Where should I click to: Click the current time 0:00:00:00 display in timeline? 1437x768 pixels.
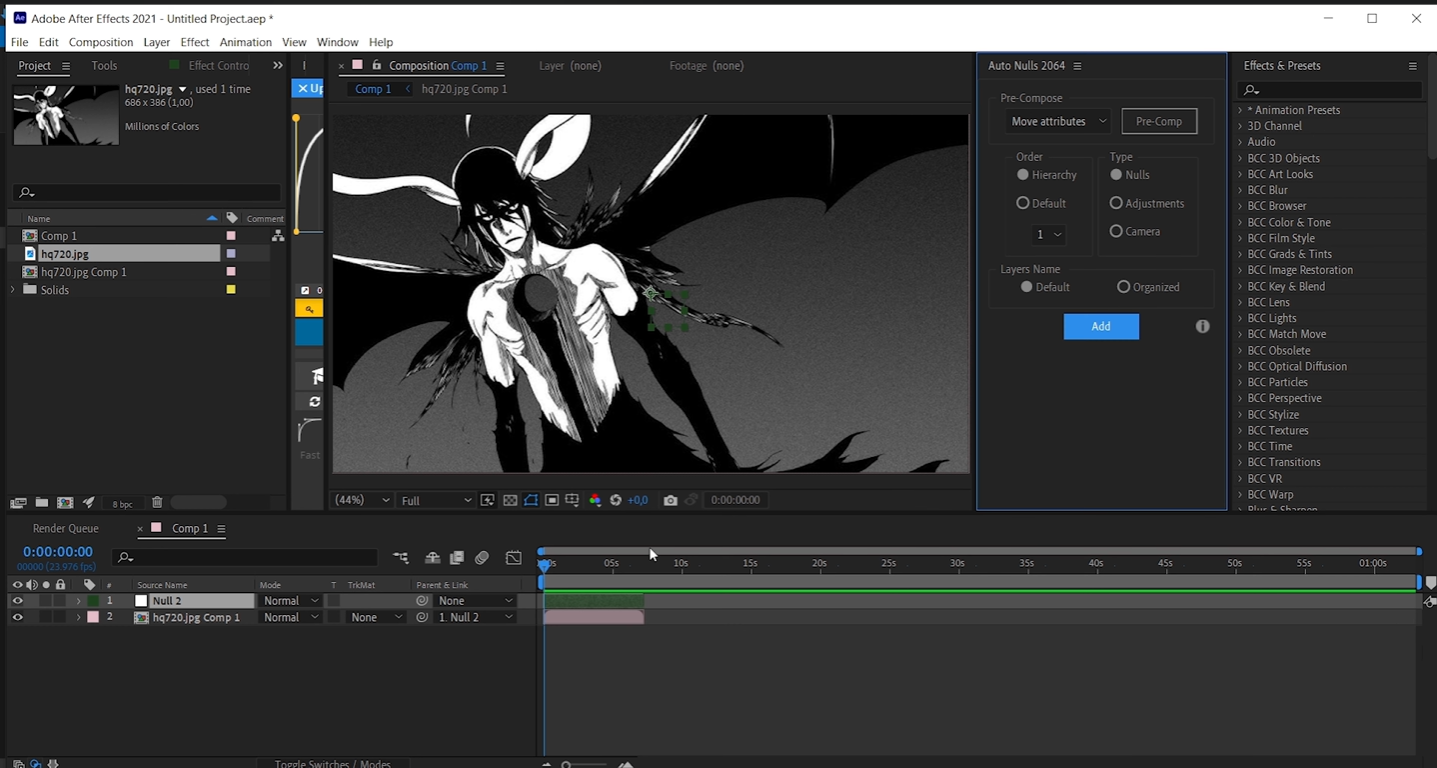click(x=58, y=551)
